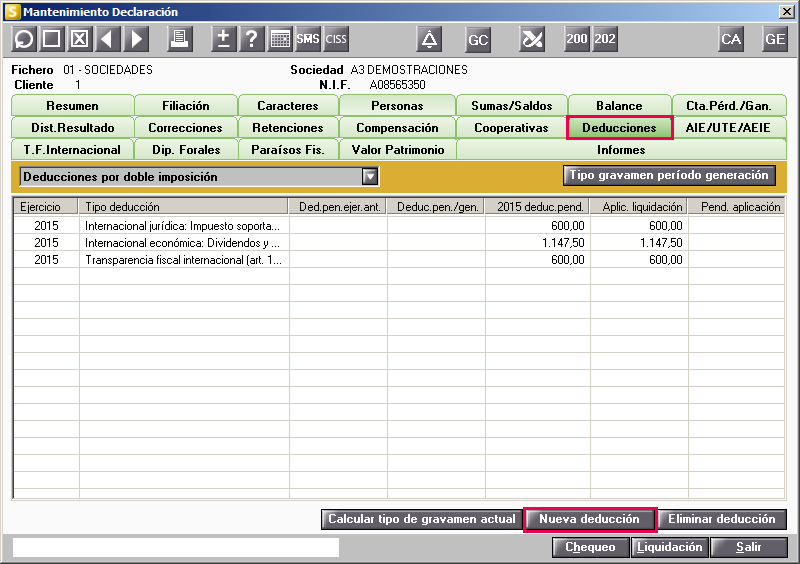Switch to the Retenciones tab

click(x=288, y=128)
